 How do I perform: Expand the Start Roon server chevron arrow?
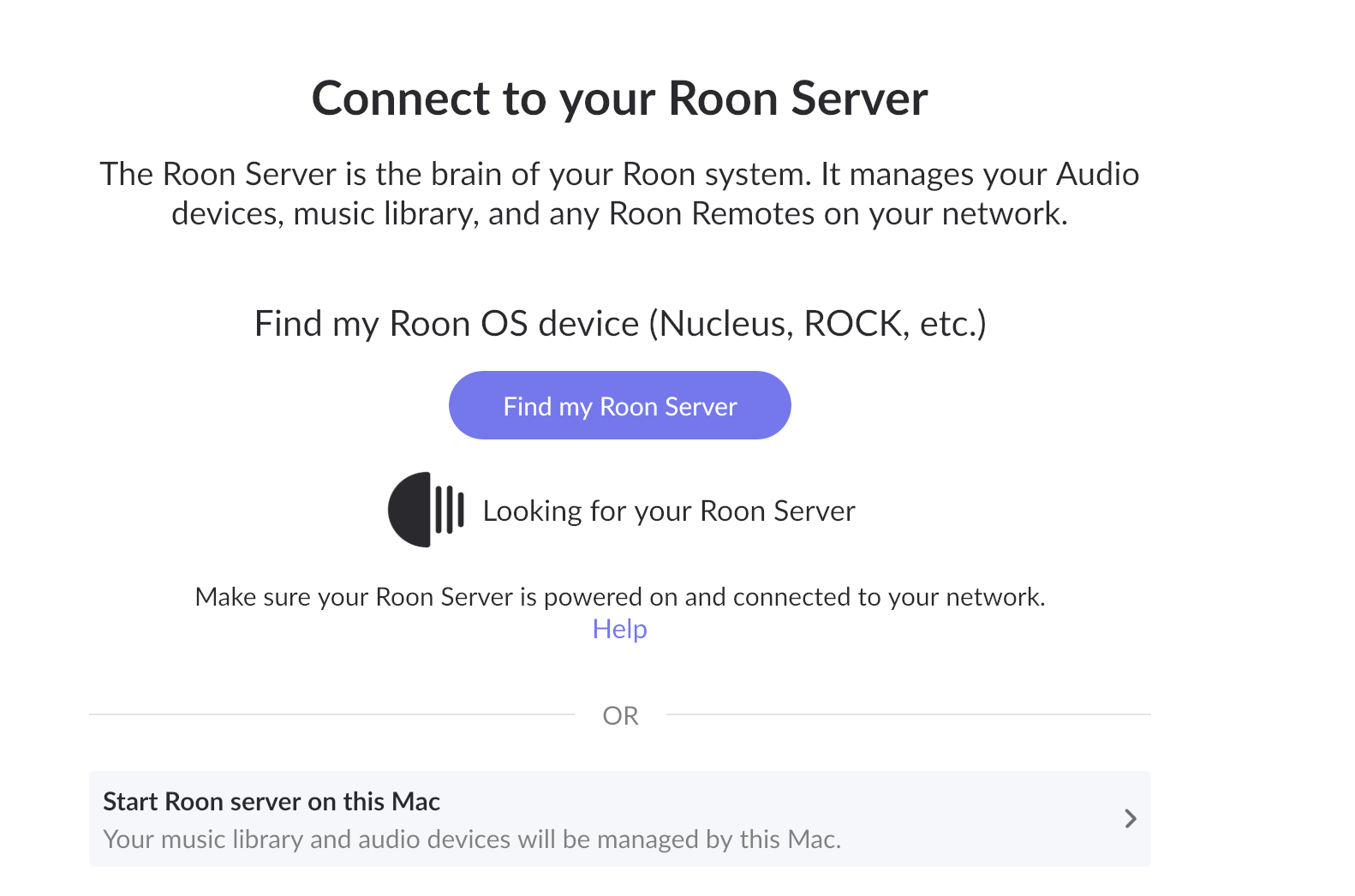pyautogui.click(x=1131, y=819)
